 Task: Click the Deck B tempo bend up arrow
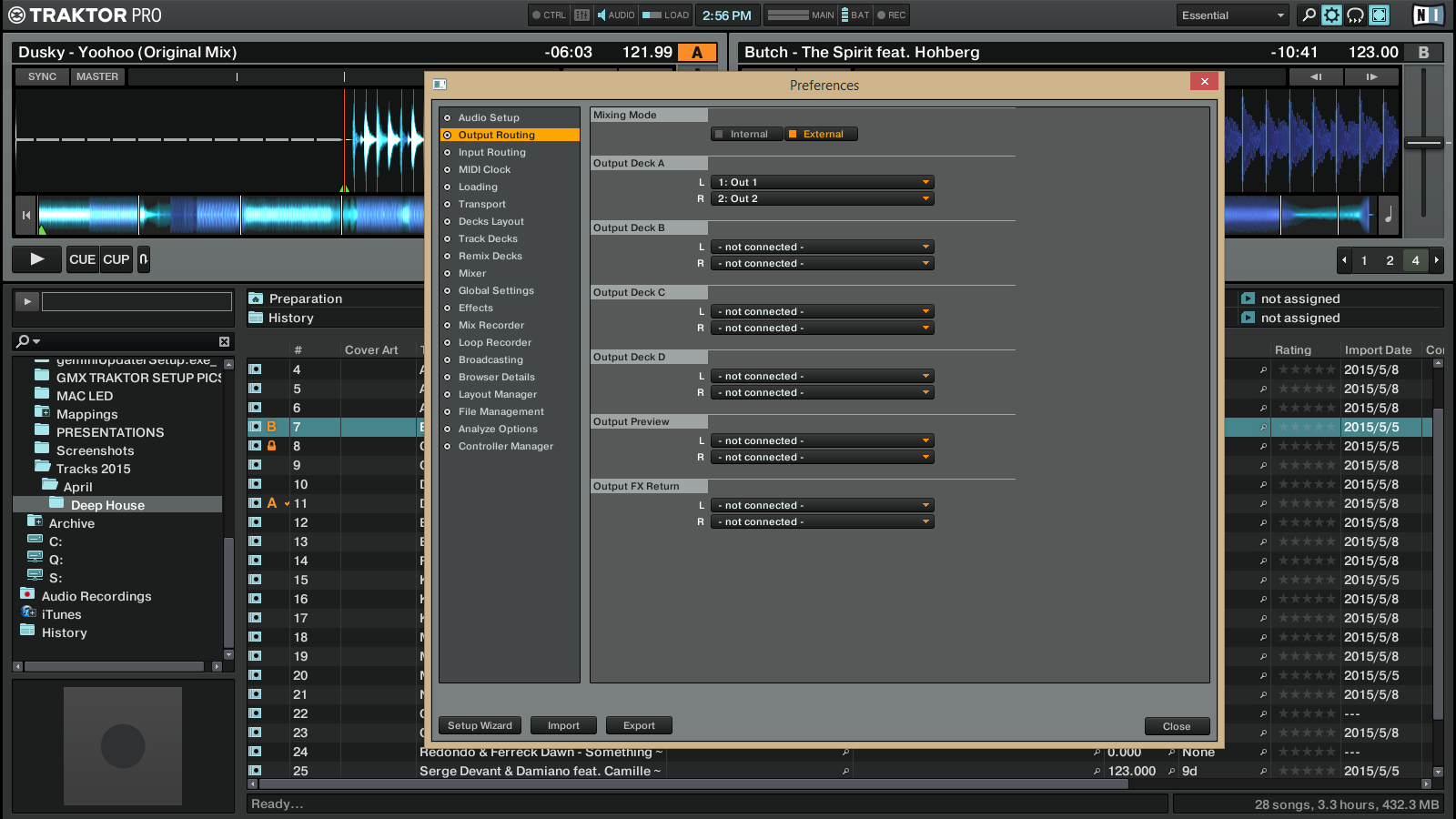[x=1371, y=77]
